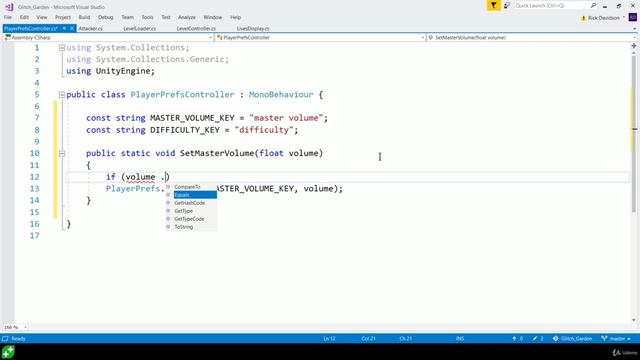640x360 pixels.
Task: Open the Debug menu
Action: click(x=105, y=17)
